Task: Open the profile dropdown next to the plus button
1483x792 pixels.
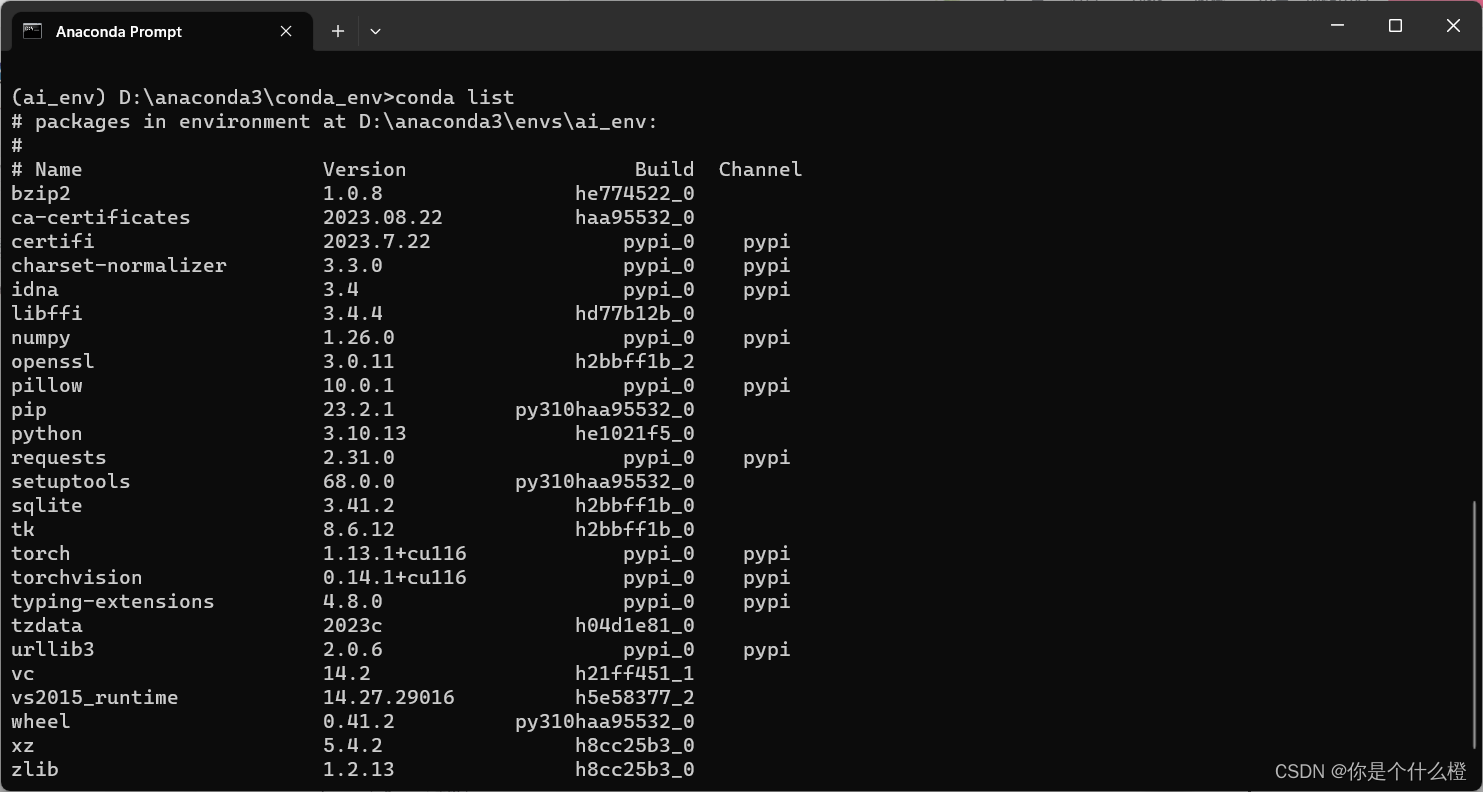Action: click(375, 31)
